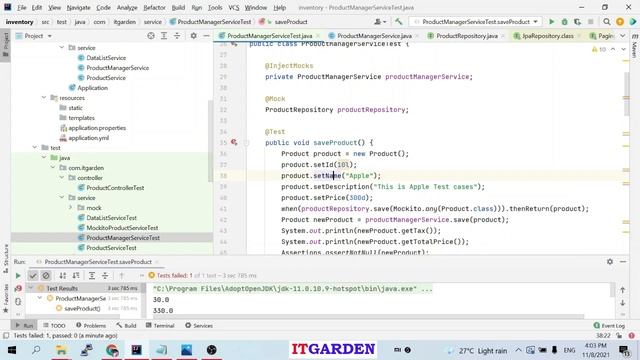
Task: Rerun failed tests icon in Run panel
Action: (18, 289)
